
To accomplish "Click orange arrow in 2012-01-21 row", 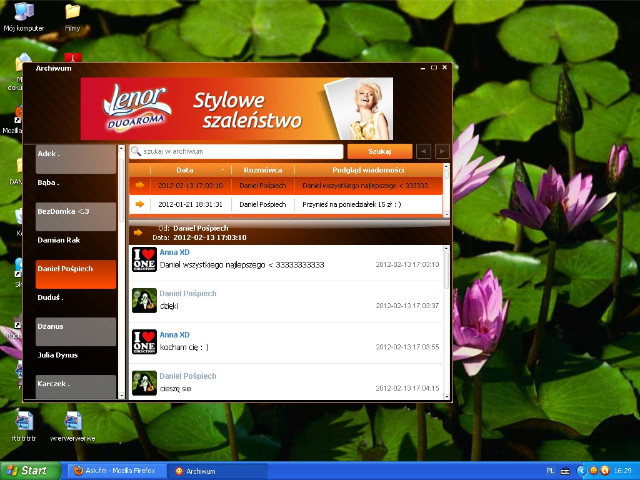I will (140, 204).
